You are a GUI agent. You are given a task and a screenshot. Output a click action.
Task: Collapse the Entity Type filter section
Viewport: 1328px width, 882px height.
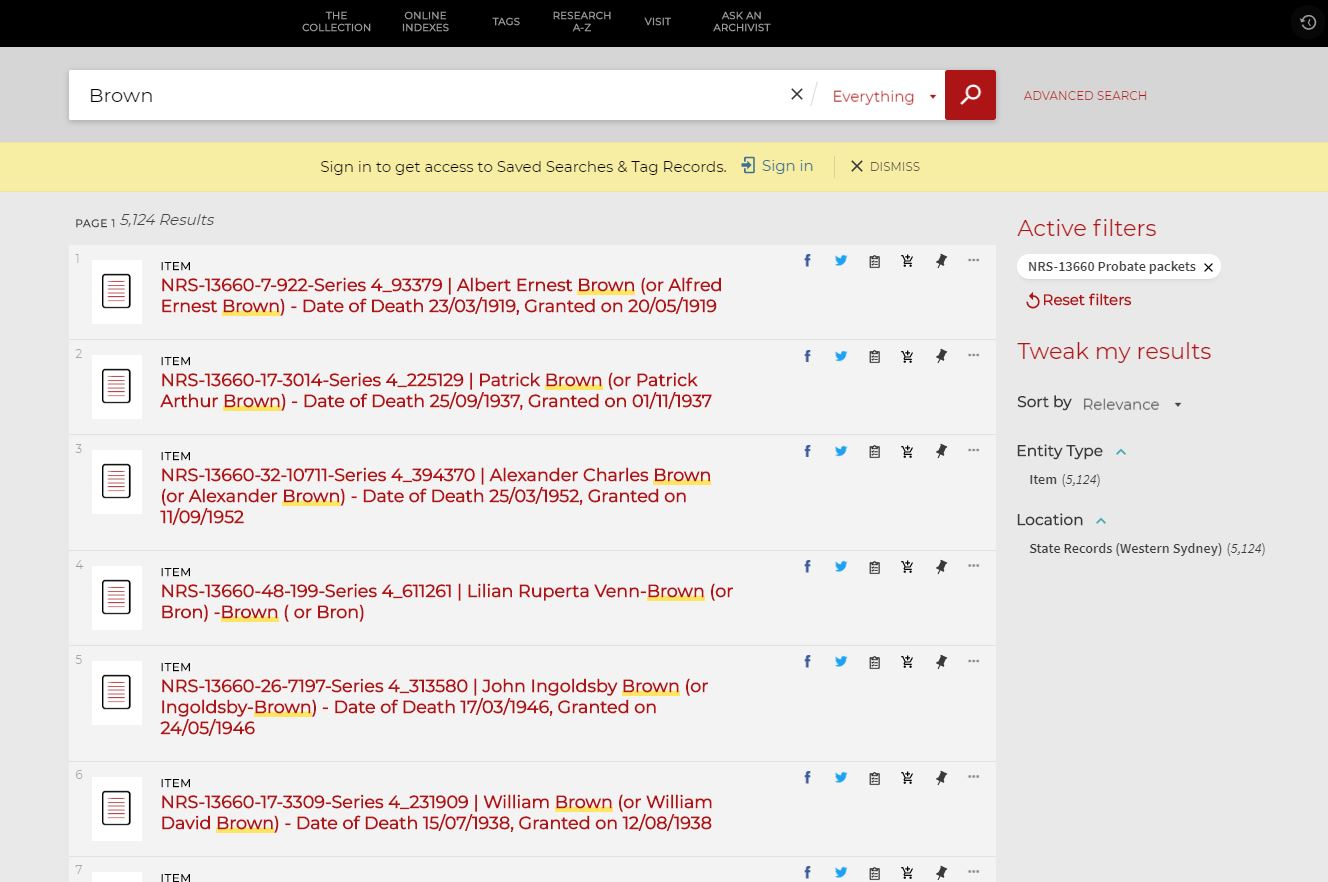pyautogui.click(x=1121, y=452)
